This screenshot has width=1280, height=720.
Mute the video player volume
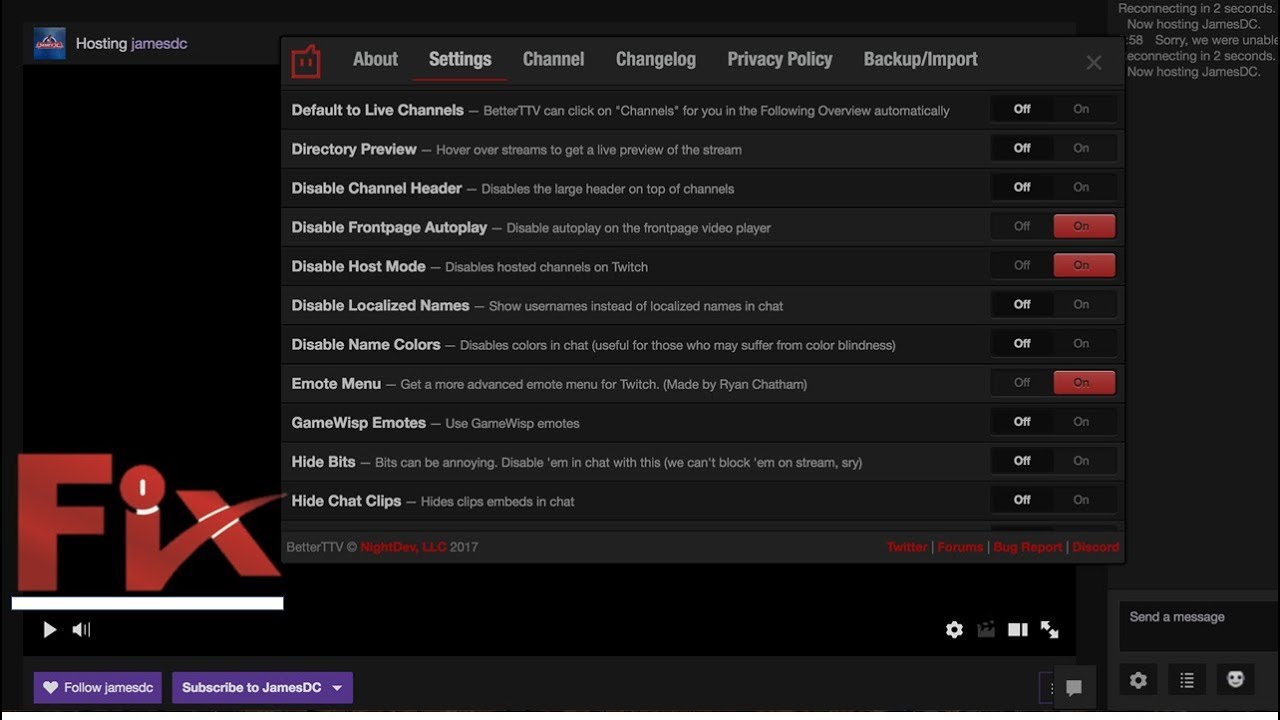tap(81, 629)
